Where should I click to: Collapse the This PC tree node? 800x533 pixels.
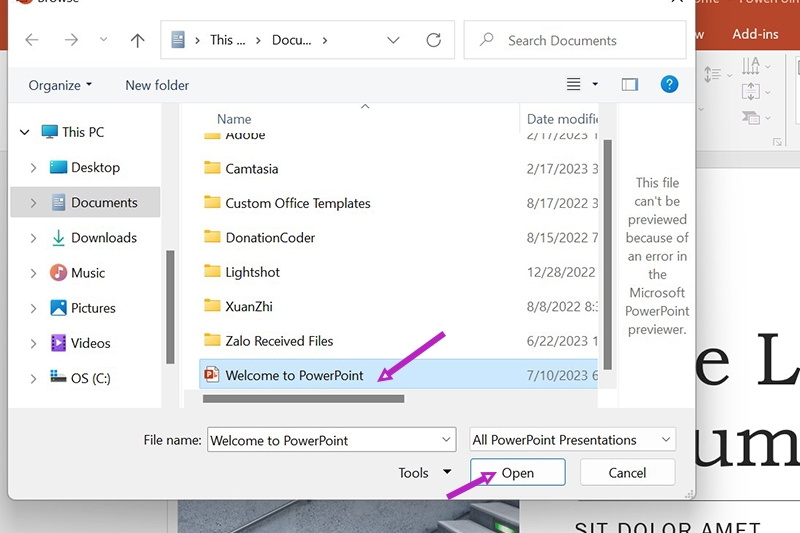click(24, 133)
